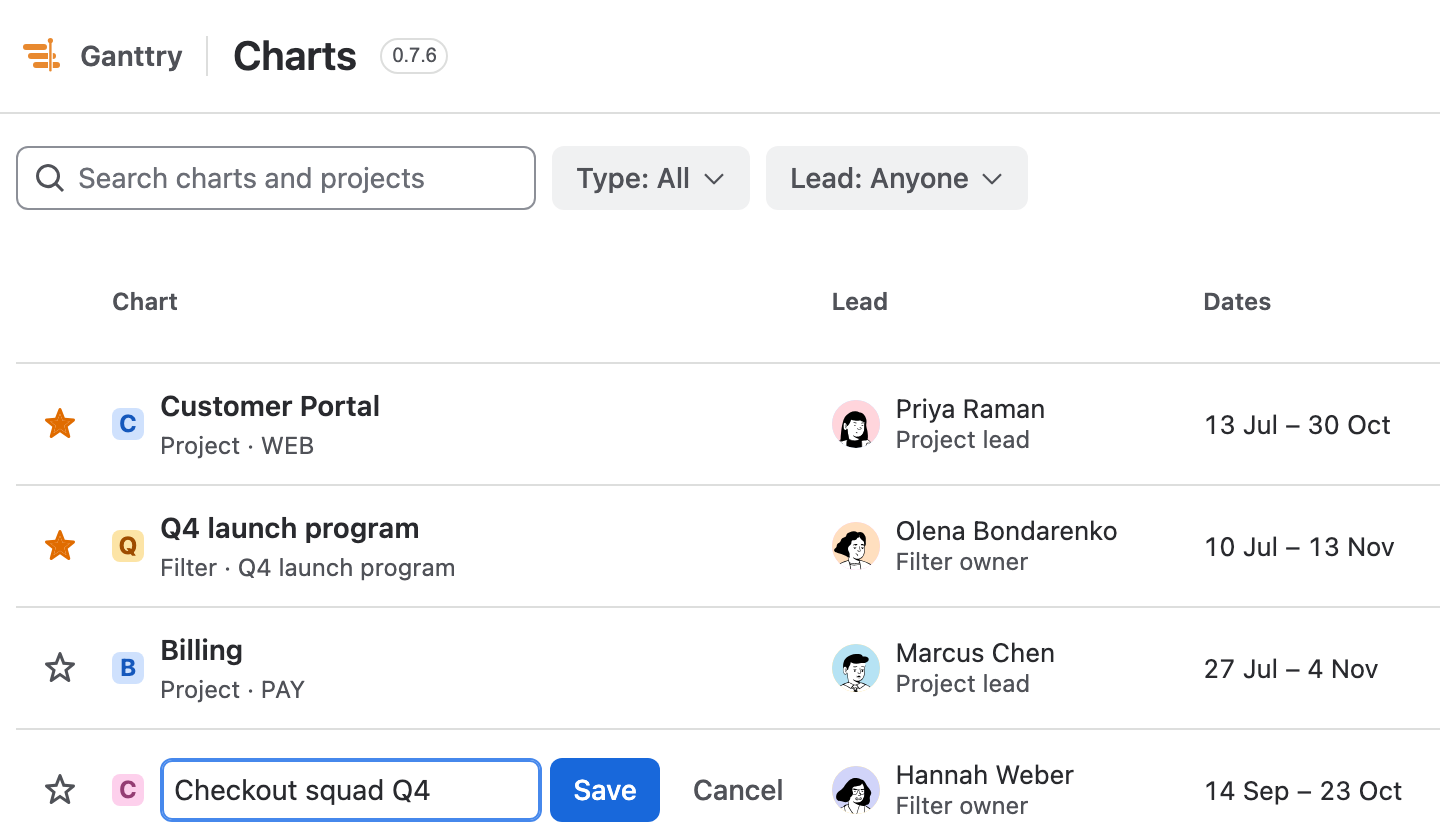Save the renamed chart

point(605,790)
